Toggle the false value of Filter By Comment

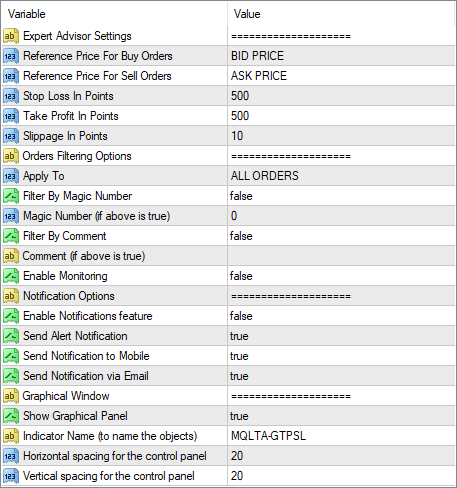tap(341, 236)
